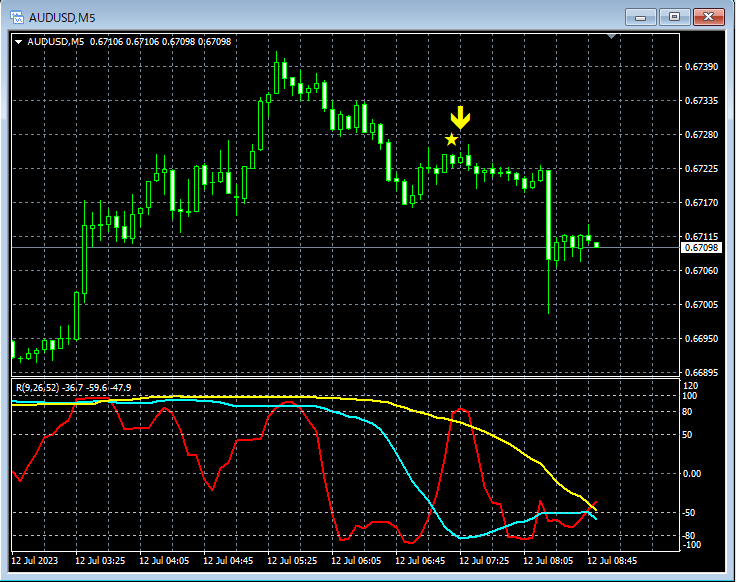The width and height of the screenshot is (737, 582).
Task: Click the 12 Jul 07:25 time label
Action: pos(484,561)
